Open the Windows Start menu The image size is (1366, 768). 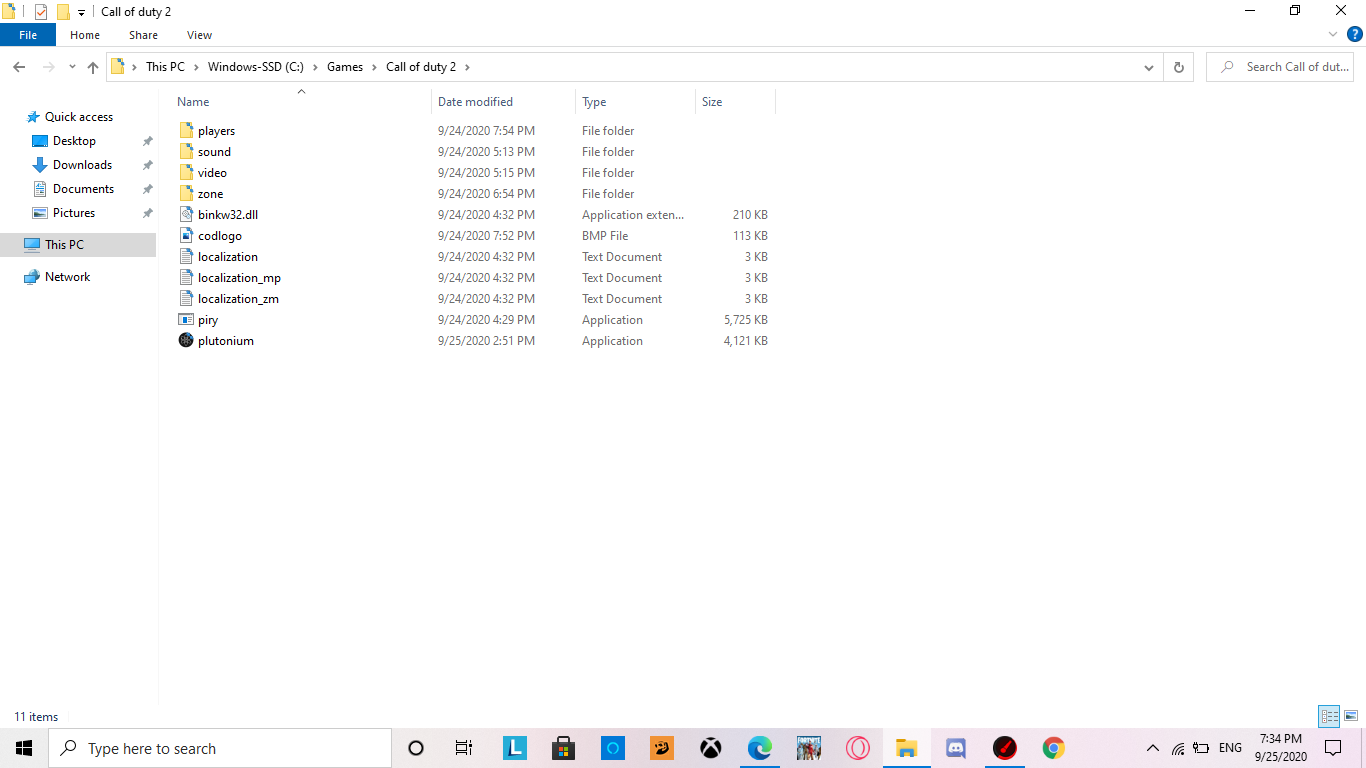(24, 748)
